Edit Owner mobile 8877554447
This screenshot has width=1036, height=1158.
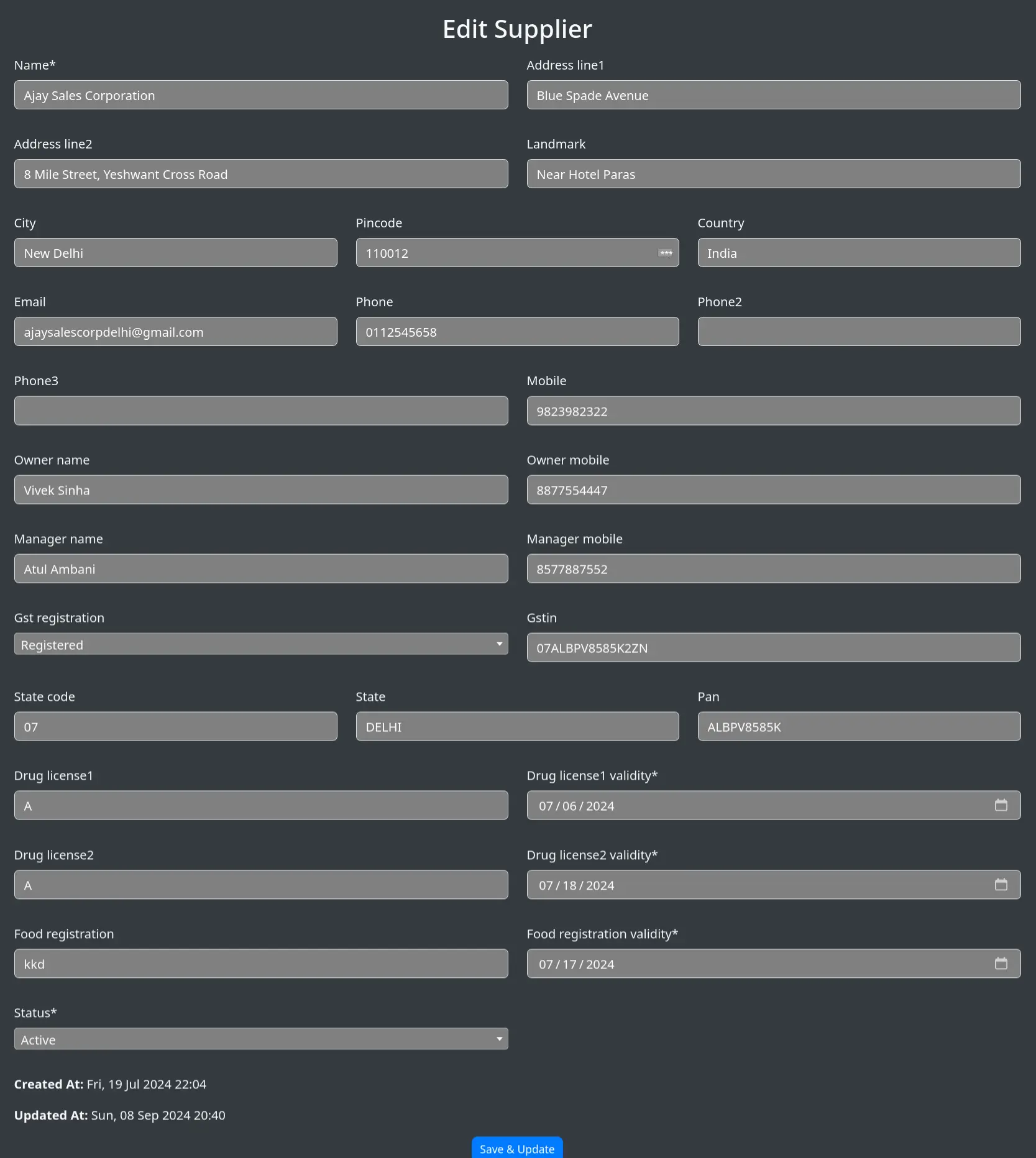774,490
